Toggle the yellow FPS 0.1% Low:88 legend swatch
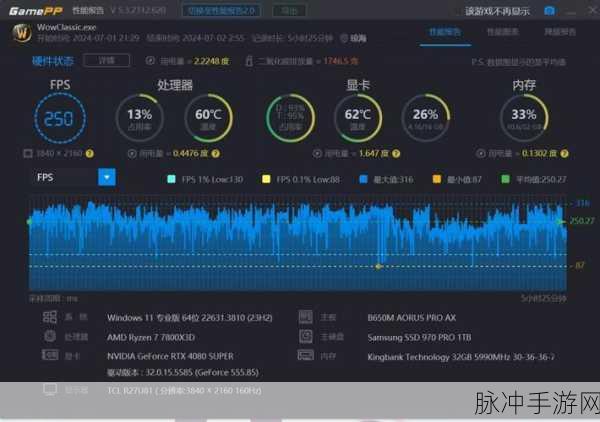This screenshot has height=422, width=600. click(266, 179)
